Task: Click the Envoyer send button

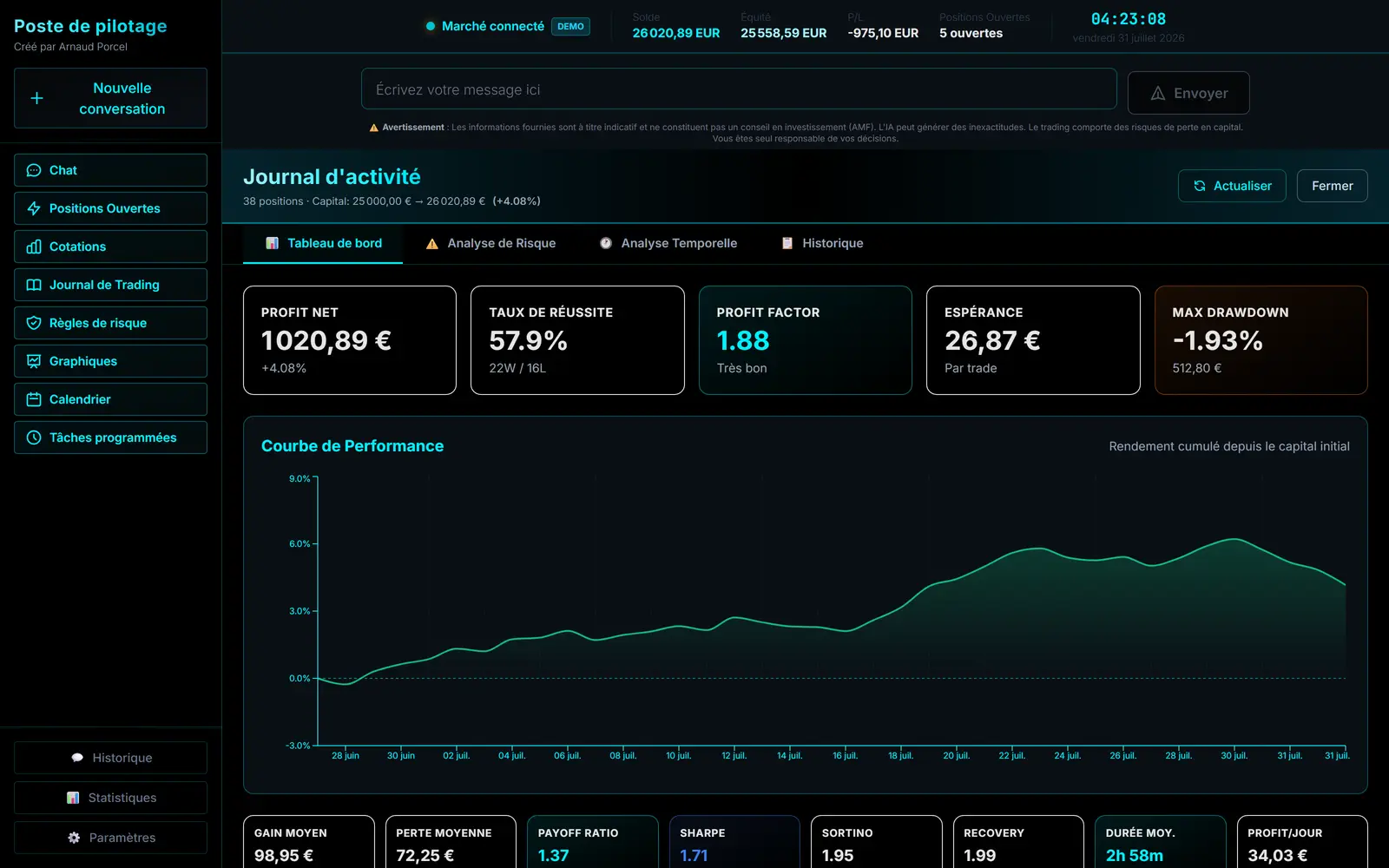Action: [x=1188, y=93]
